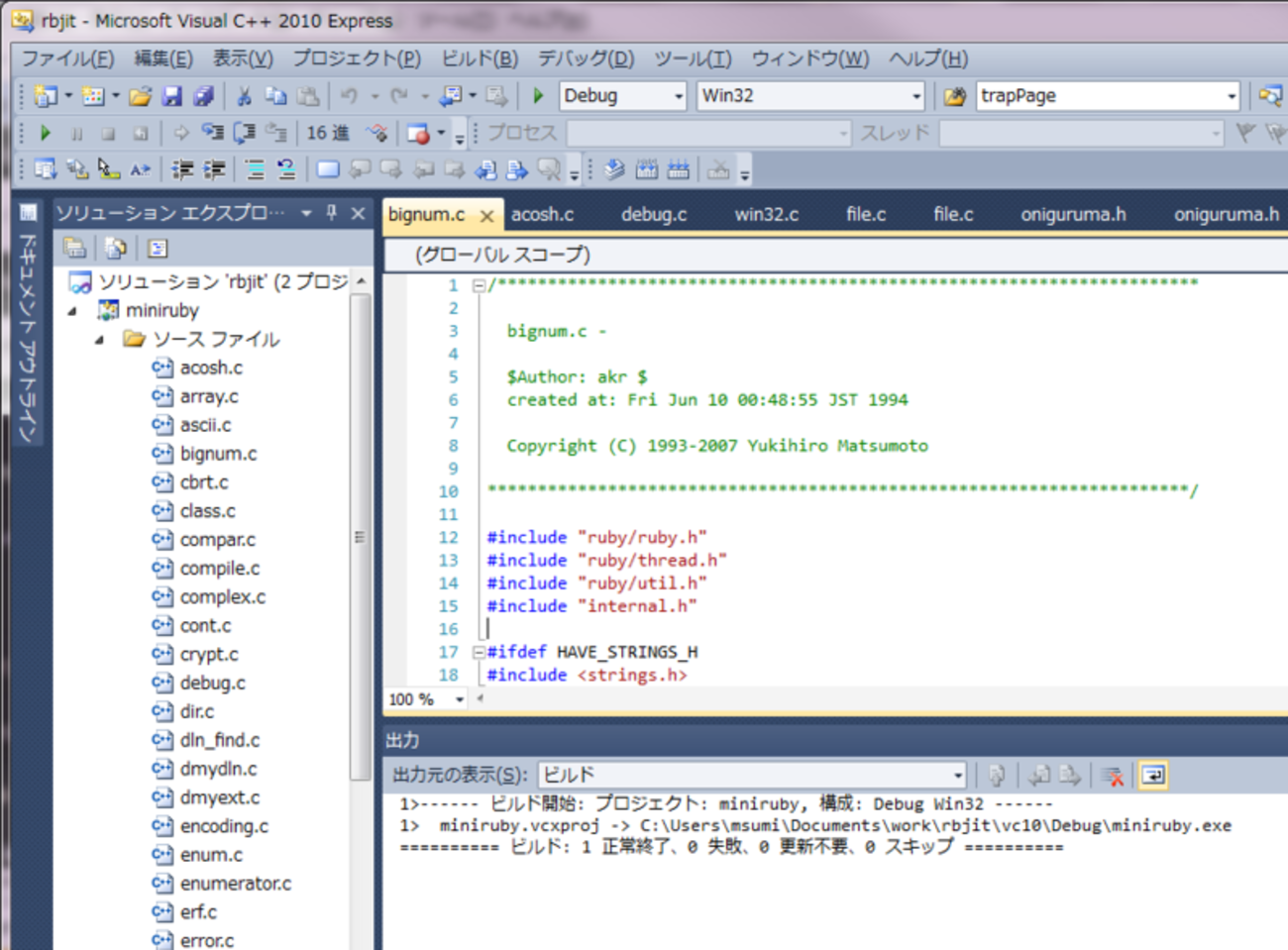Click the Cut scissors icon
The height and width of the screenshot is (950, 1288).
(244, 96)
